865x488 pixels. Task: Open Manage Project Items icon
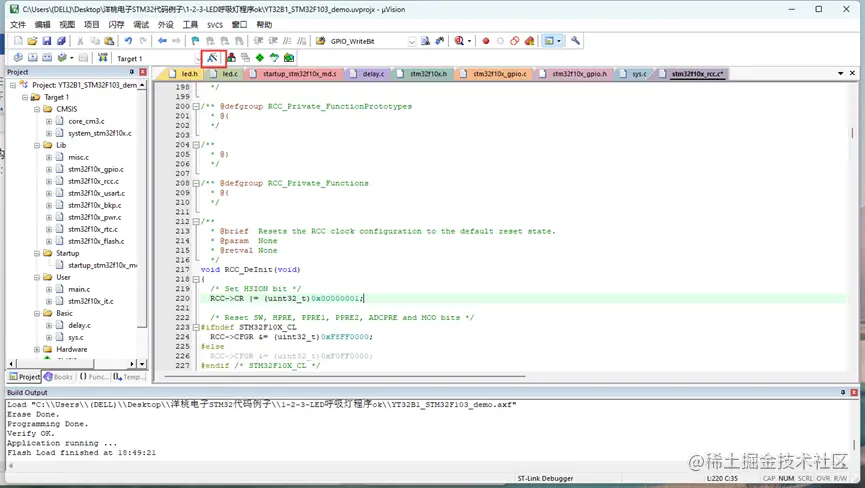231,57
